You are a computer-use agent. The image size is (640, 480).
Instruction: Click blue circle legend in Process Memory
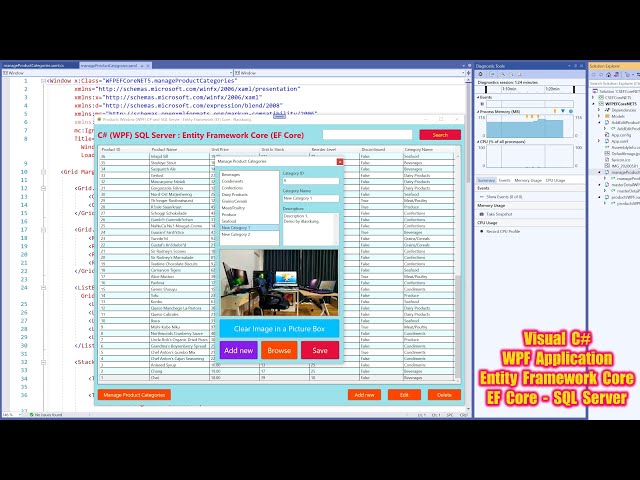(x=571, y=111)
